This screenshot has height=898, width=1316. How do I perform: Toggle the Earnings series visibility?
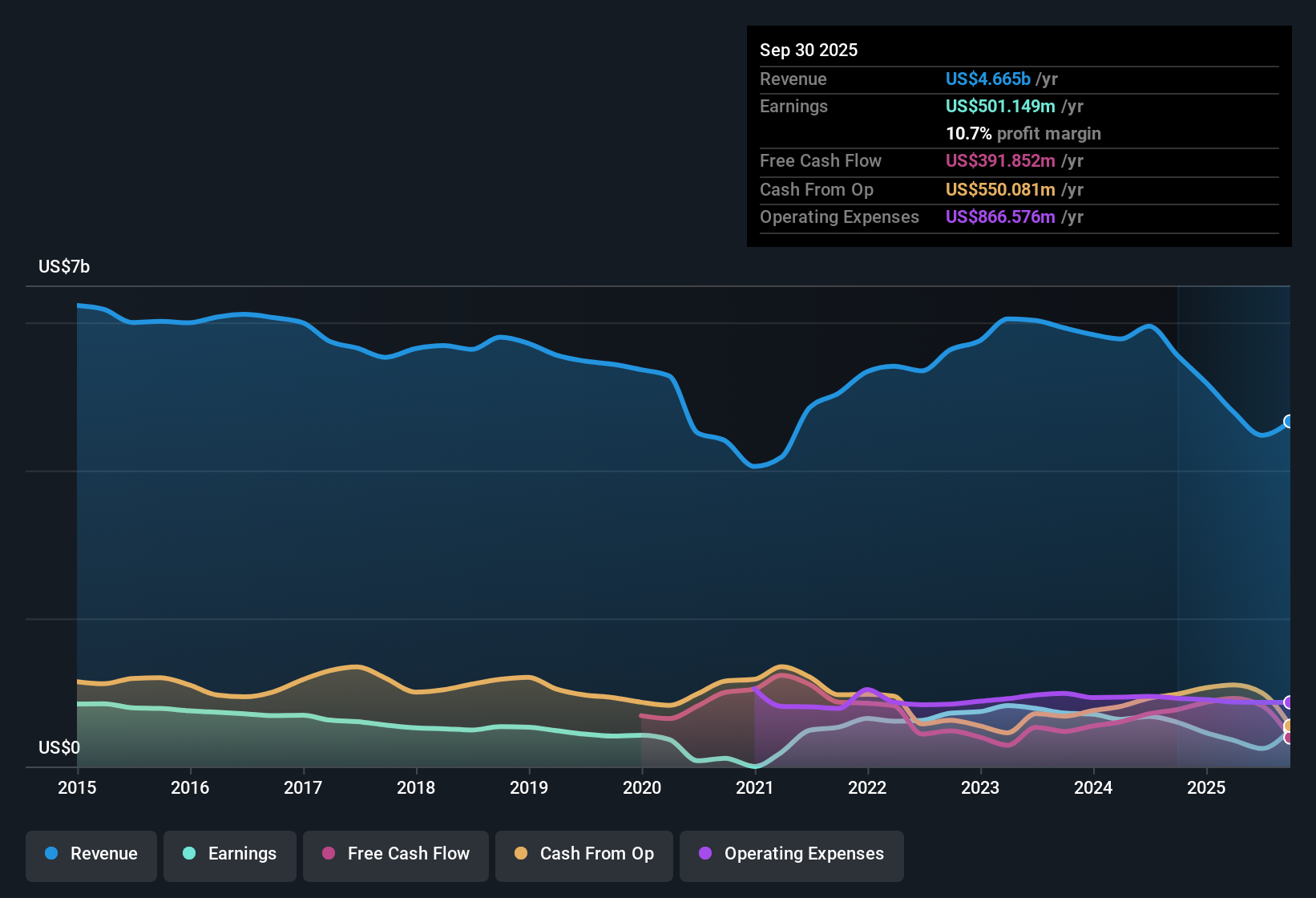pos(230,854)
